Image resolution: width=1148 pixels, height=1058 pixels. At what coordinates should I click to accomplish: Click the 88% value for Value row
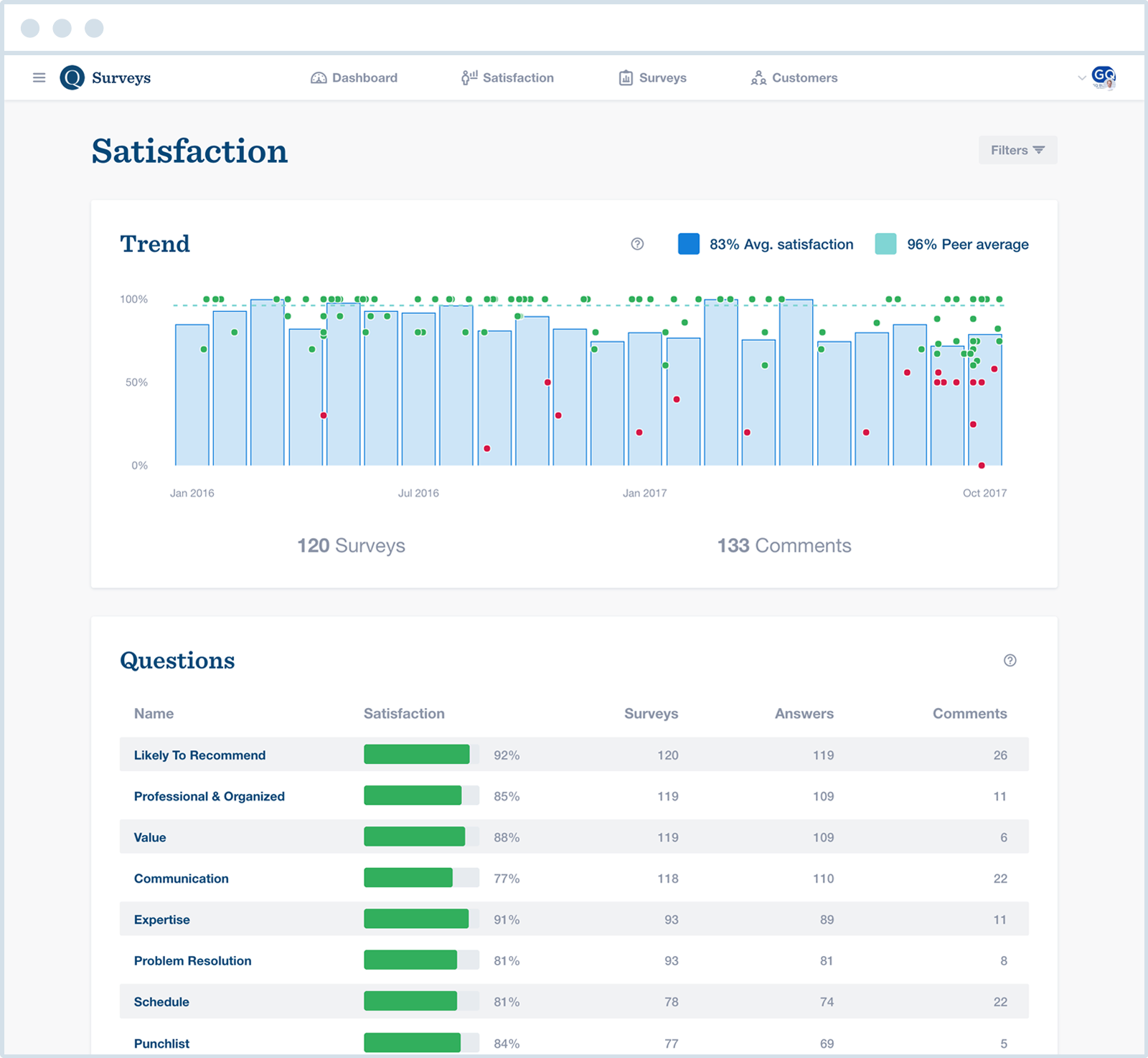tap(507, 838)
